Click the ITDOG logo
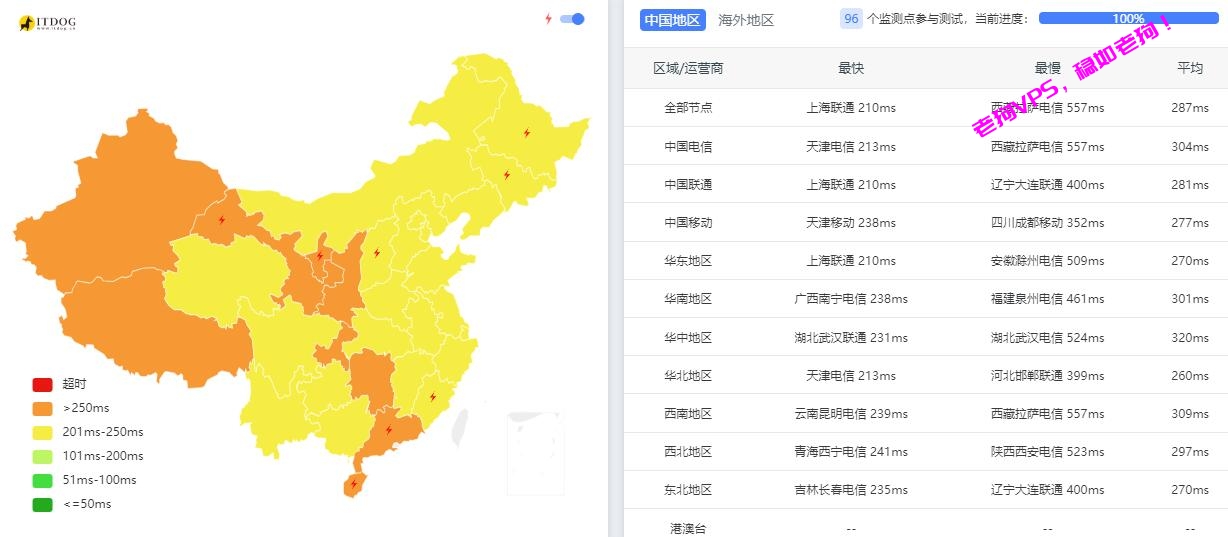 47,23
